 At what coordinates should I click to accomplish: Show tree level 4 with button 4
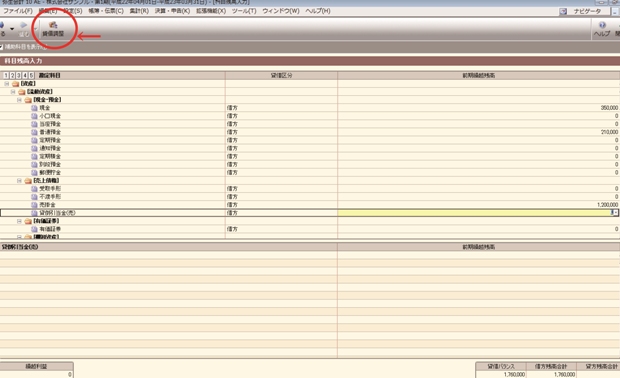point(25,75)
